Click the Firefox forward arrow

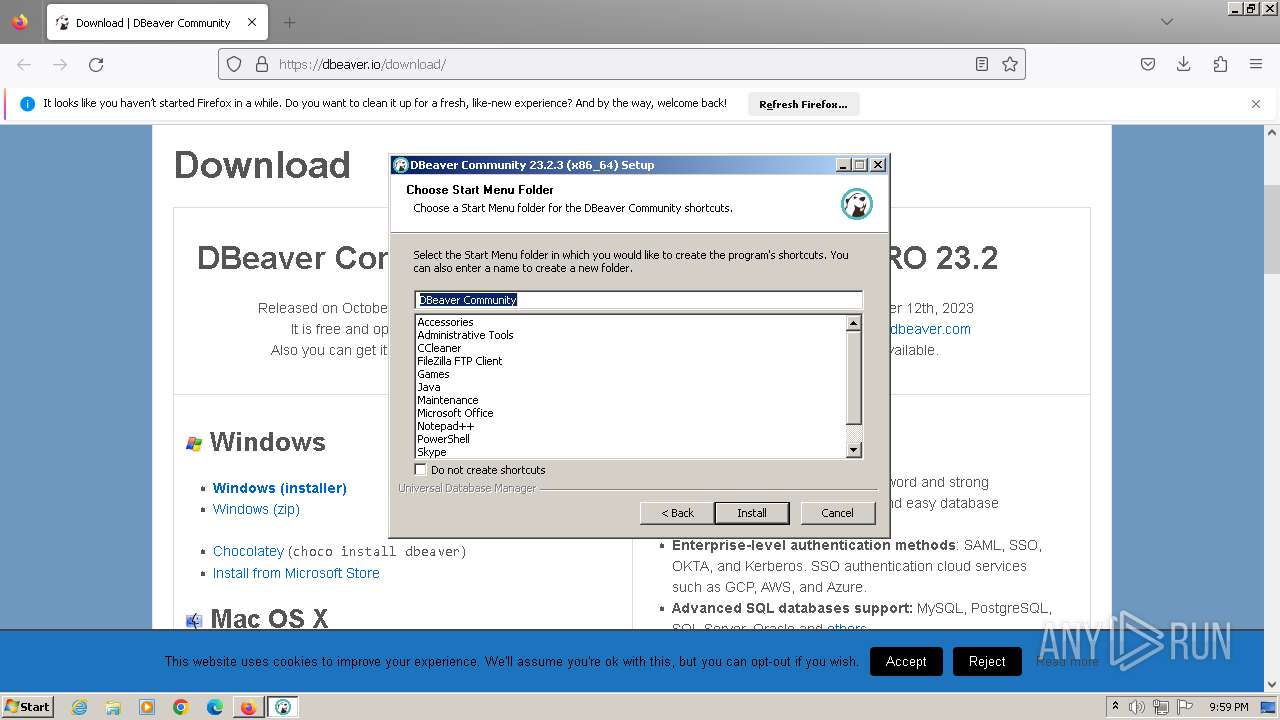pyautogui.click(x=60, y=64)
